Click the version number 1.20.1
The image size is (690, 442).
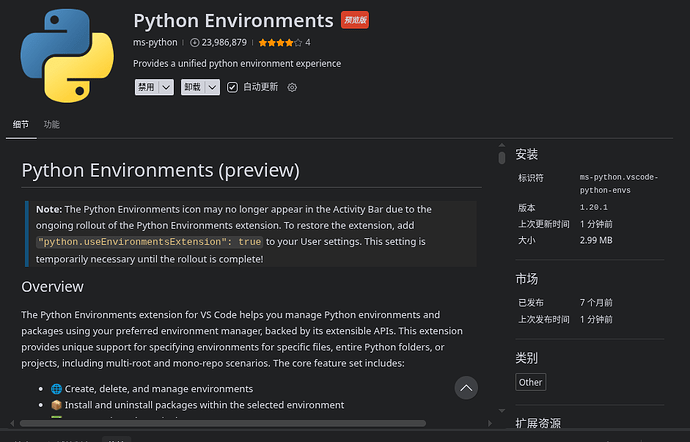(x=594, y=207)
